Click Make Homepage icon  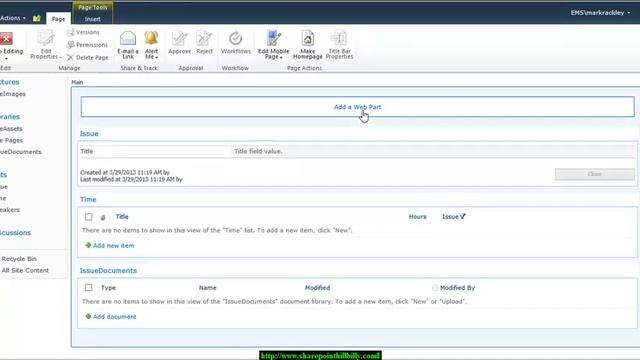(307, 38)
